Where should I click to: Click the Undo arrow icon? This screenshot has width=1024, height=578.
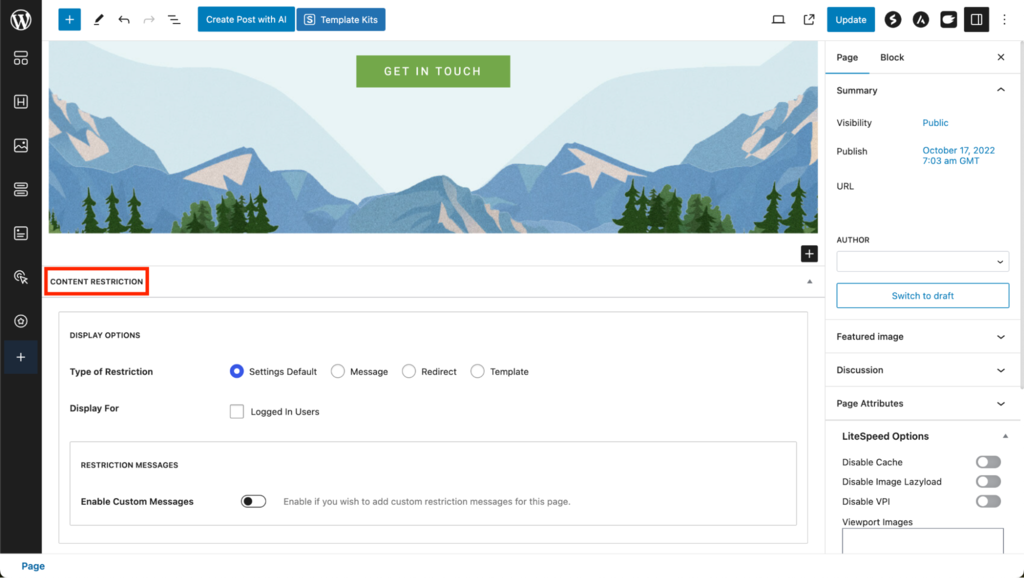coord(122,19)
